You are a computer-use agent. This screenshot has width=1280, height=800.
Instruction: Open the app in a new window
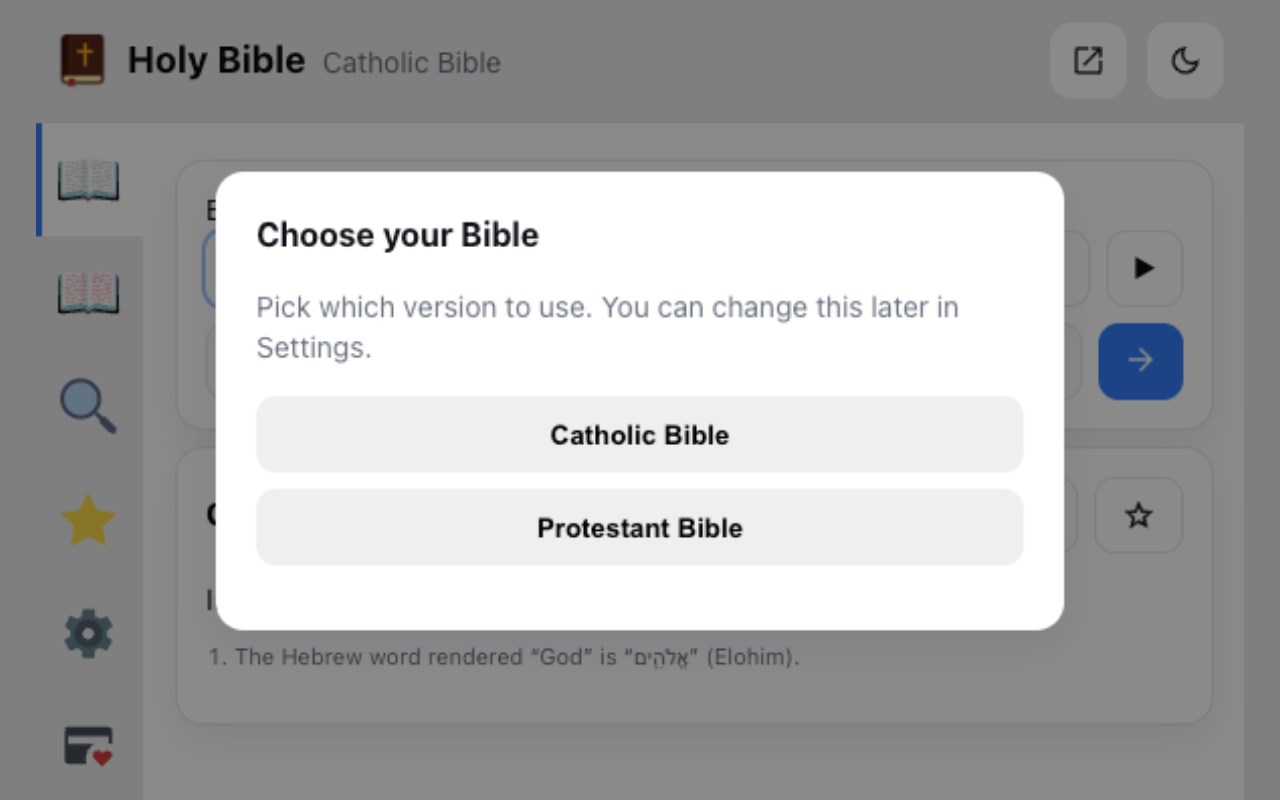[1088, 61]
